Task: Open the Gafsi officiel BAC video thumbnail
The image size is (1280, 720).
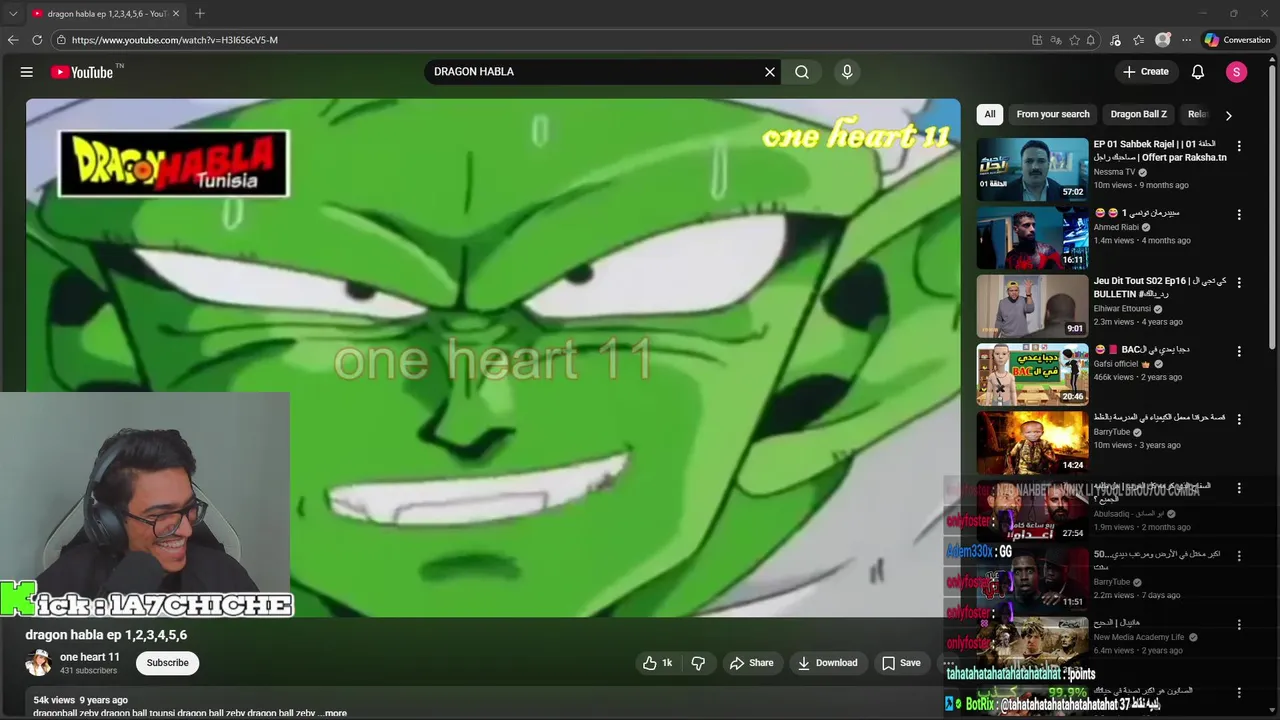Action: 1032,373
